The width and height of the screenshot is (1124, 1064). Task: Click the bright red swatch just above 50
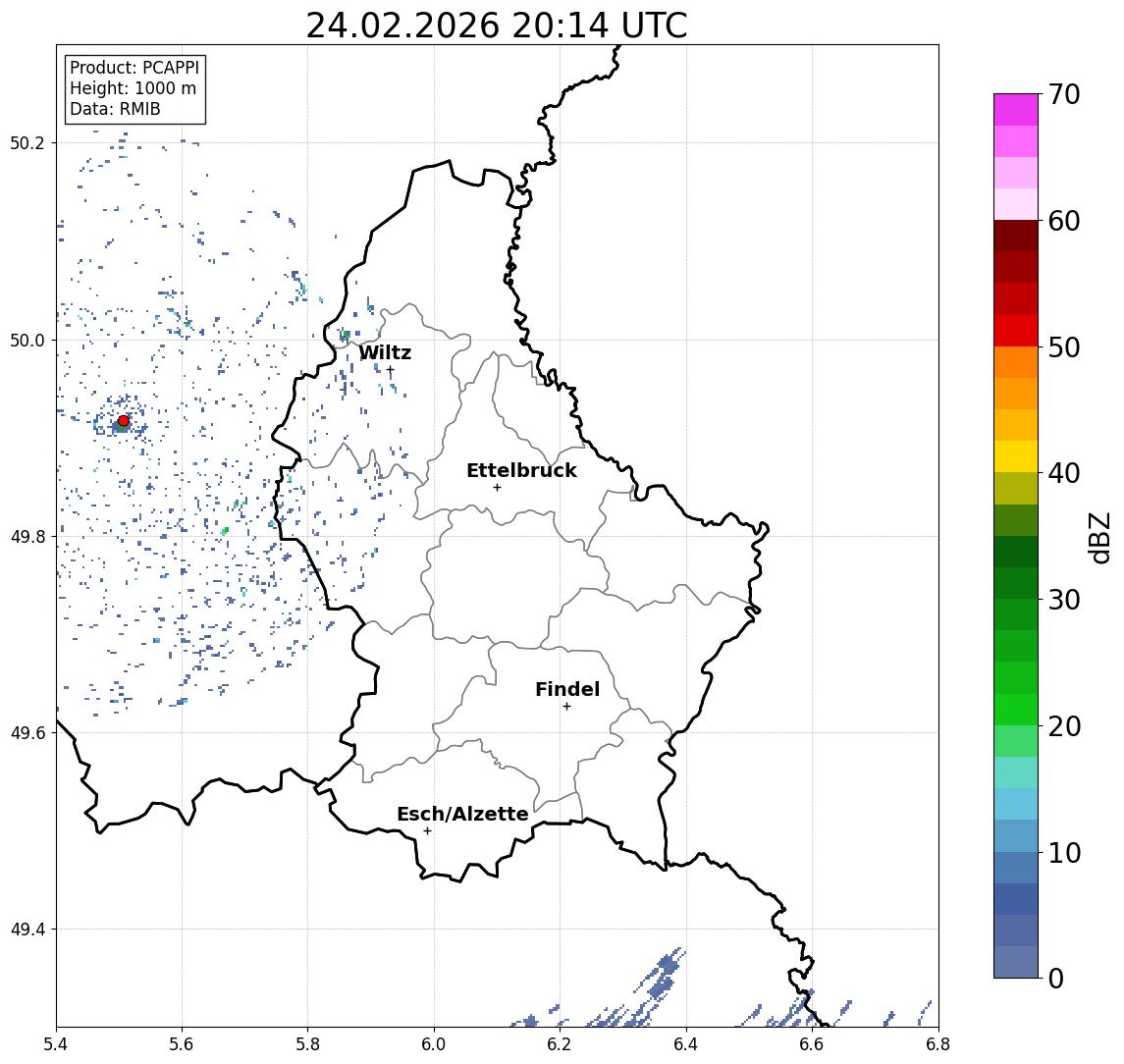coord(1016,331)
